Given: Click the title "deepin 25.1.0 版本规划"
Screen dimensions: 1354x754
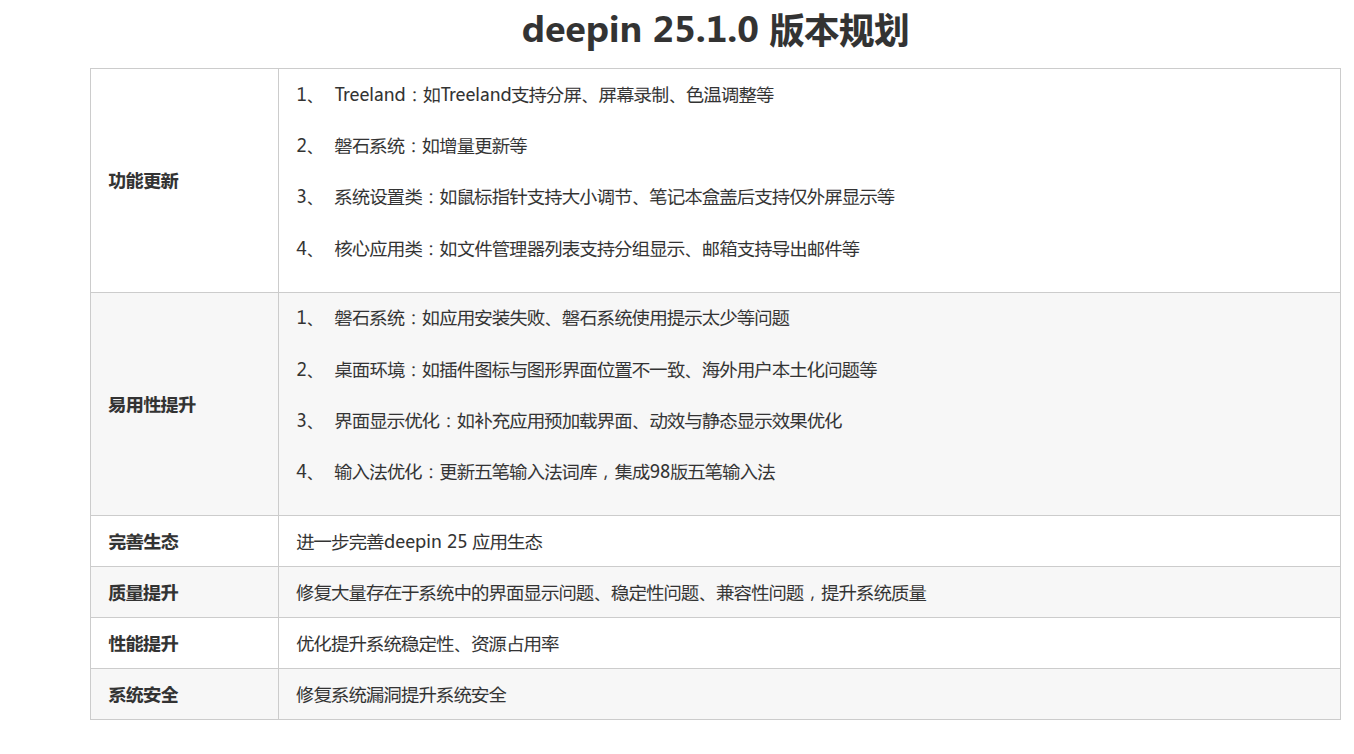Looking at the screenshot, I should (x=715, y=31).
